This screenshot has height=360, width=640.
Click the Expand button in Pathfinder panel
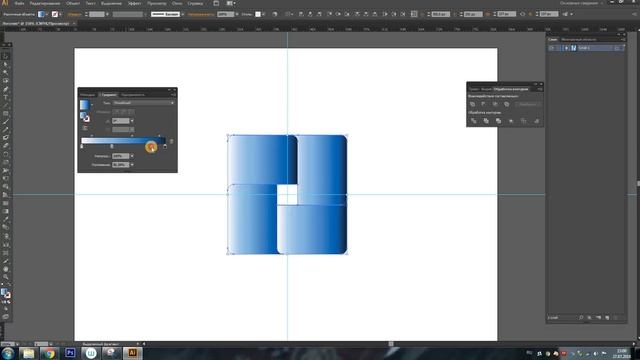pyautogui.click(x=528, y=104)
